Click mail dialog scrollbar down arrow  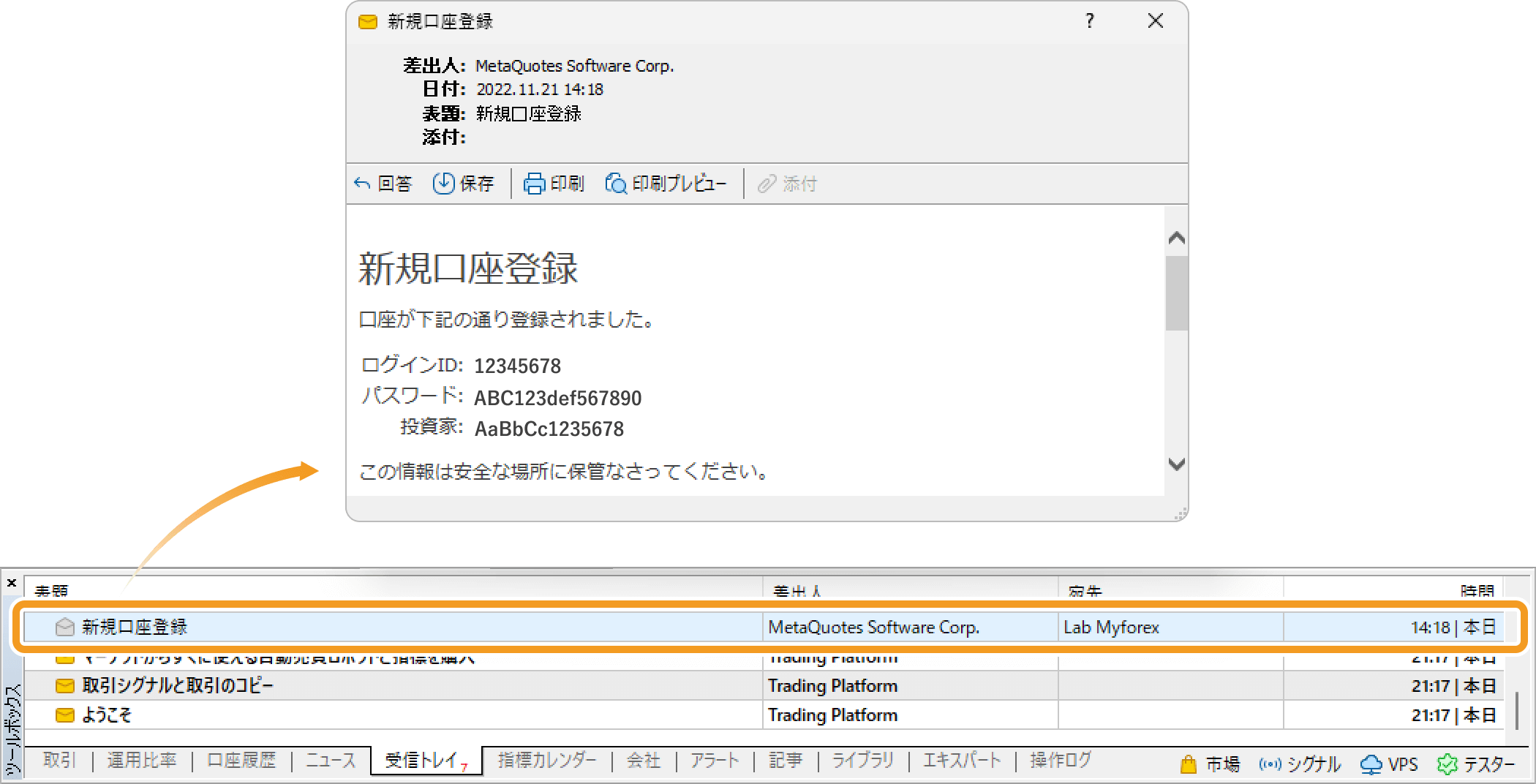[x=1177, y=464]
